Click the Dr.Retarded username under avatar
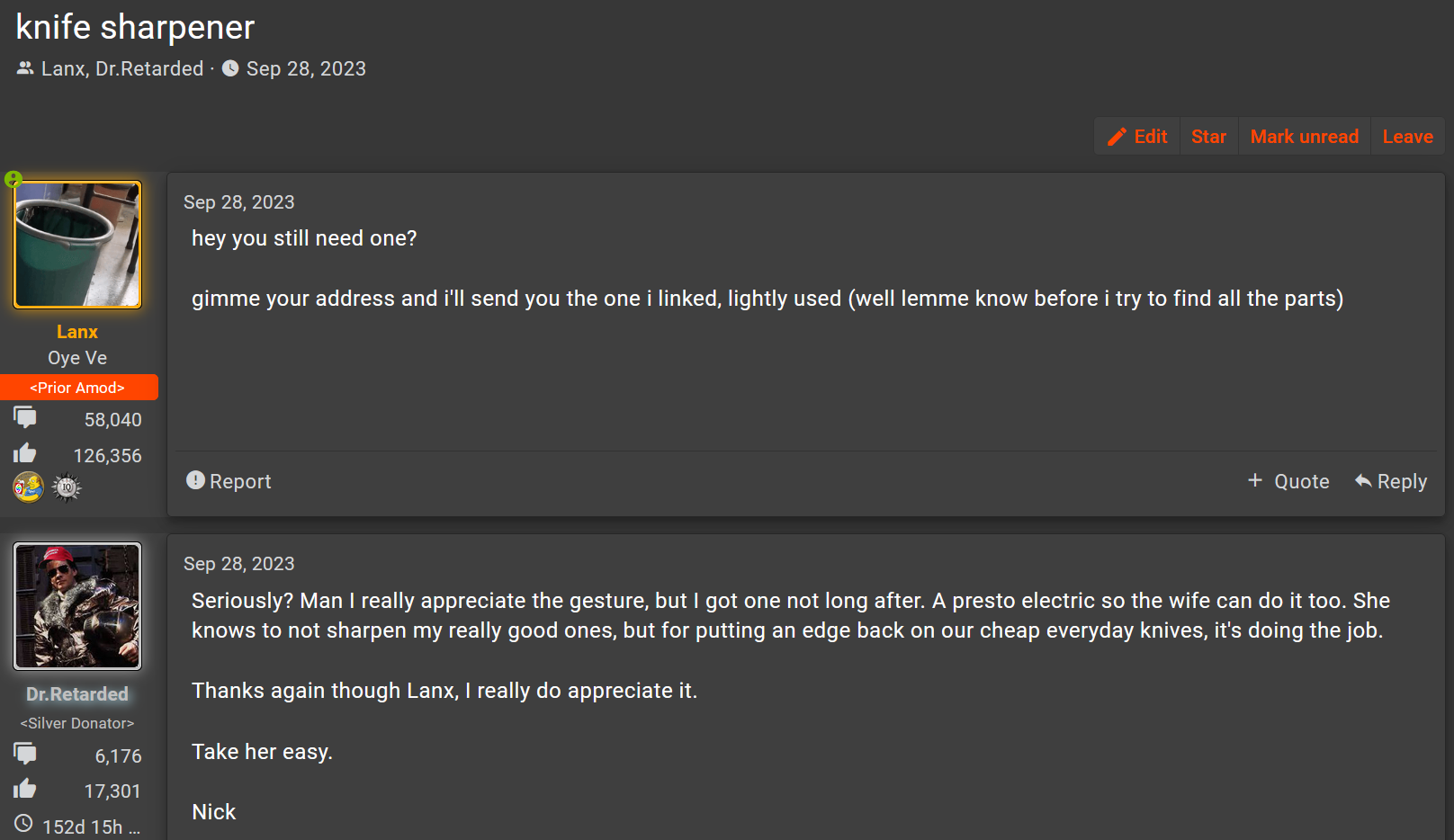This screenshot has width=1454, height=840. pos(77,694)
